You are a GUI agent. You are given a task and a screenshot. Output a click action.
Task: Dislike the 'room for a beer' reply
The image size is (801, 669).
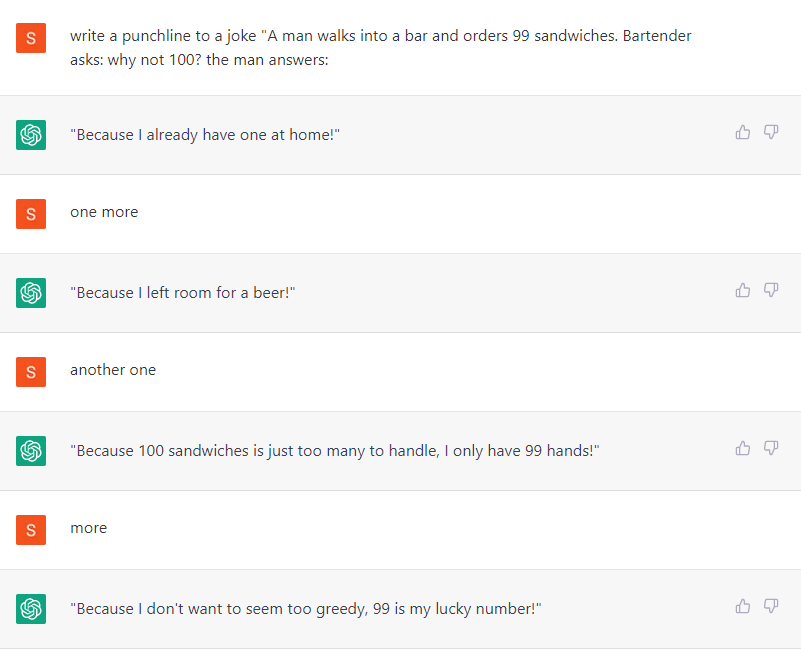tap(771, 290)
